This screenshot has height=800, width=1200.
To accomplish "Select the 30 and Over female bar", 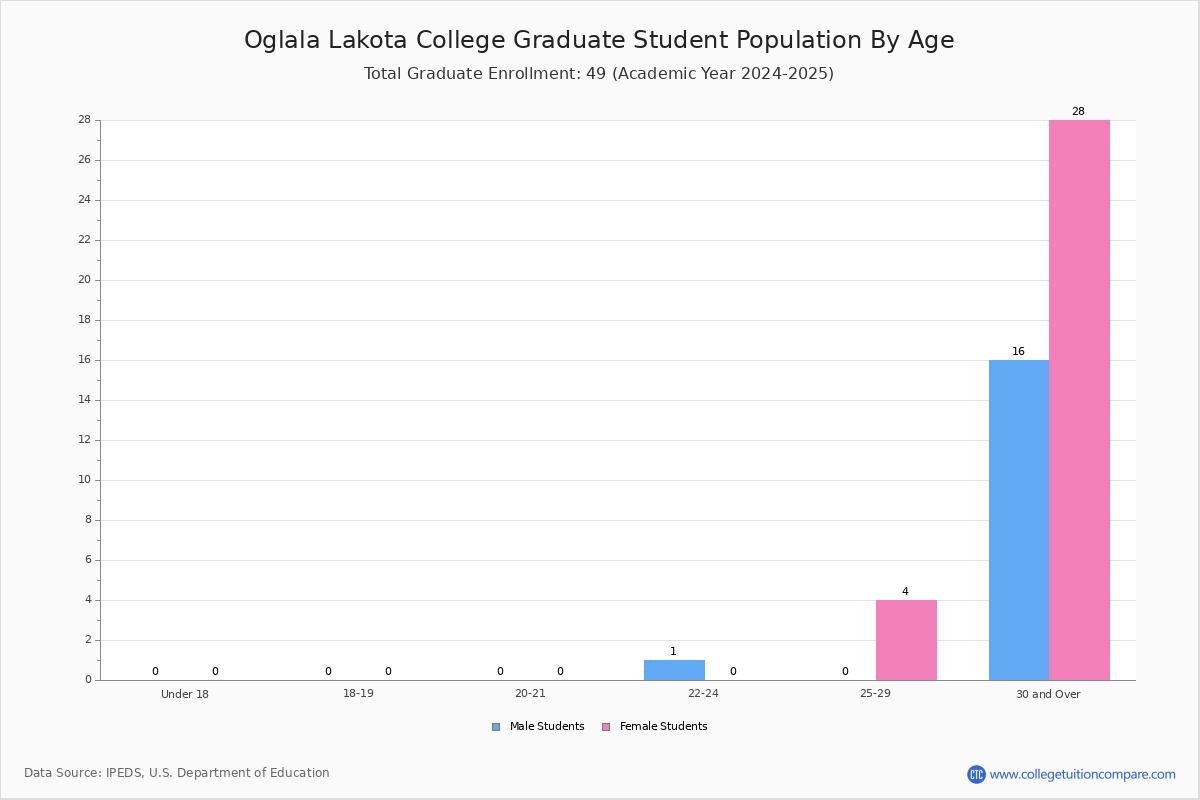I will pos(1079,400).
